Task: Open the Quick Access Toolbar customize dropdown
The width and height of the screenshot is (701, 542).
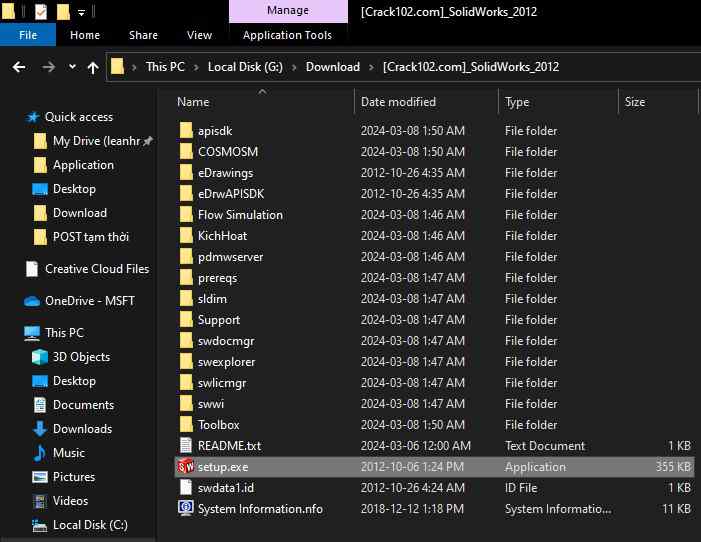Action: (81, 13)
